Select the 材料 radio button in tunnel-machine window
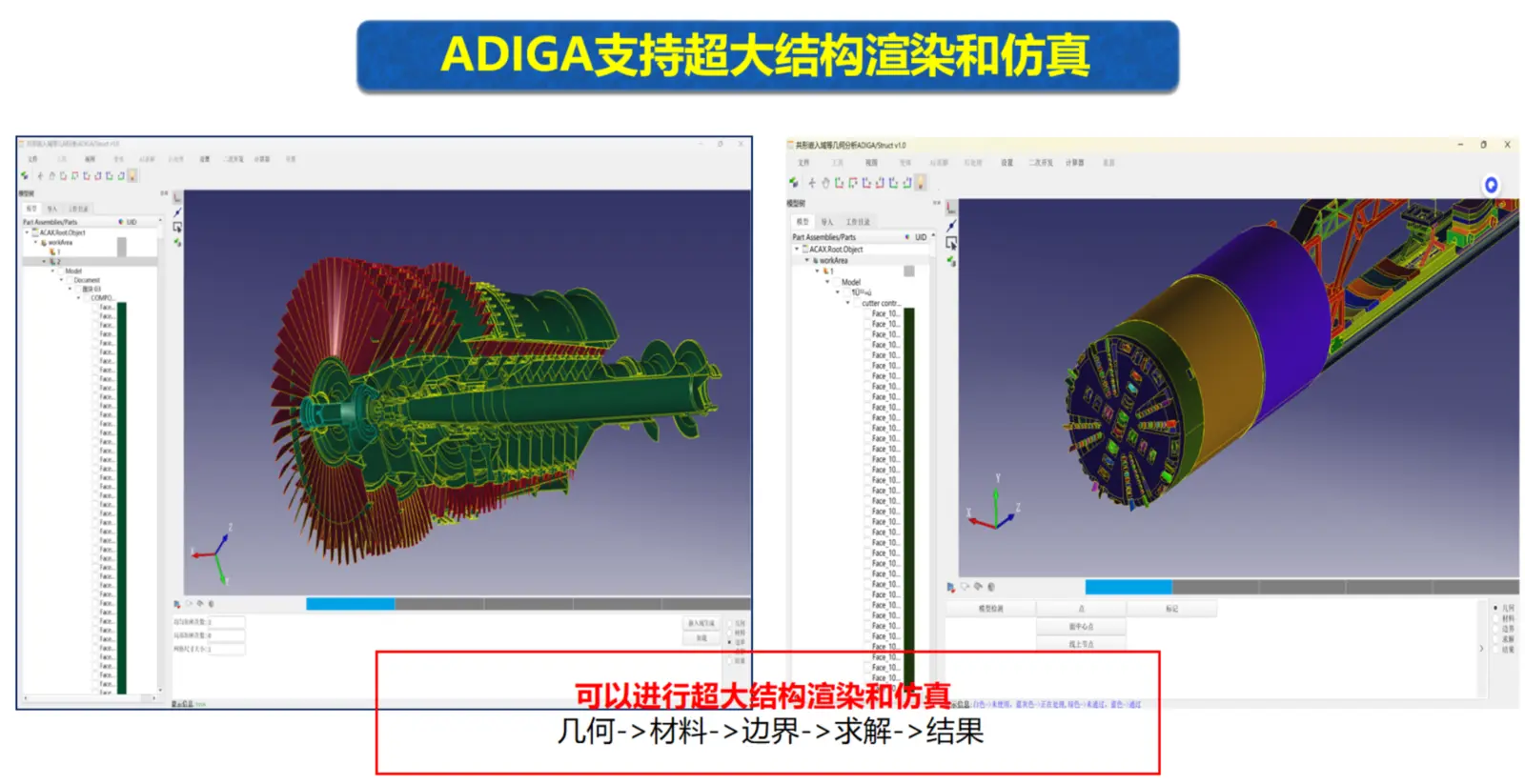The height and width of the screenshot is (784, 1525). coord(1495,618)
